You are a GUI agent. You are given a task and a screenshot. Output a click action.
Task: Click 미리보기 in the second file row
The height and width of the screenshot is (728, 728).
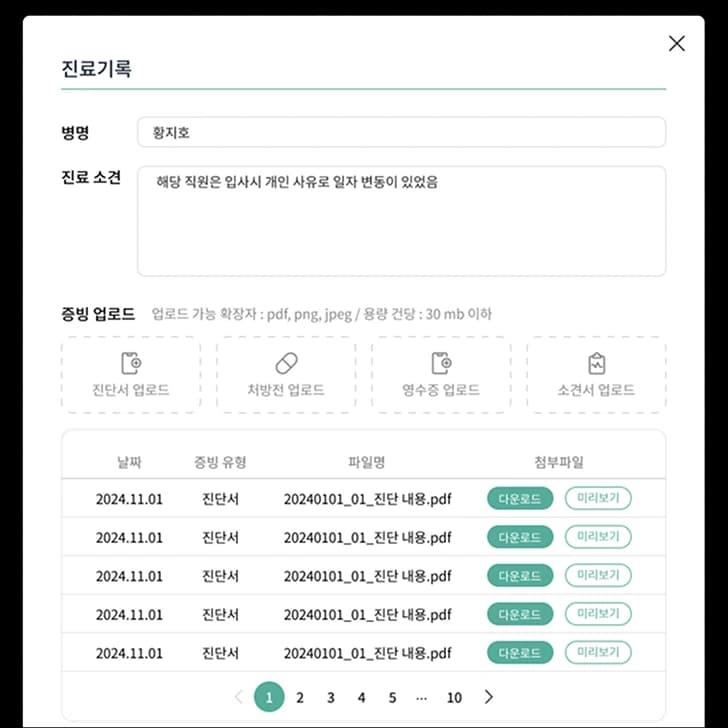[x=598, y=537]
